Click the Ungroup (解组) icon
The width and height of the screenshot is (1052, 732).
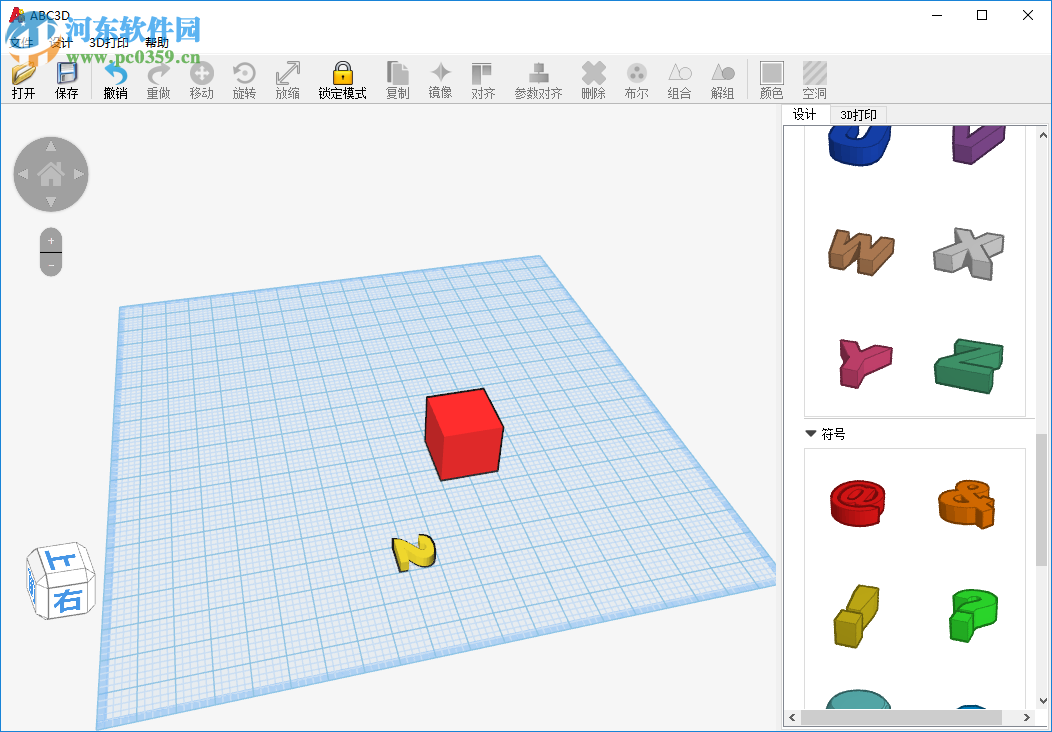[722, 80]
